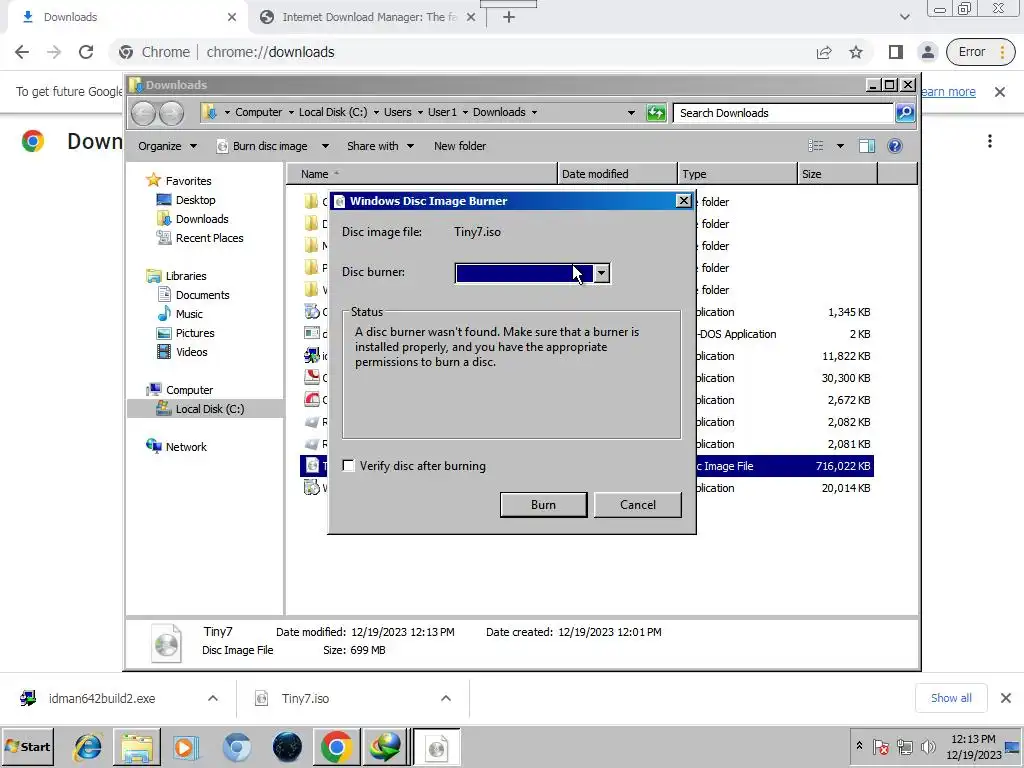Open Explorer help icon
1024x768 pixels.
point(895,146)
